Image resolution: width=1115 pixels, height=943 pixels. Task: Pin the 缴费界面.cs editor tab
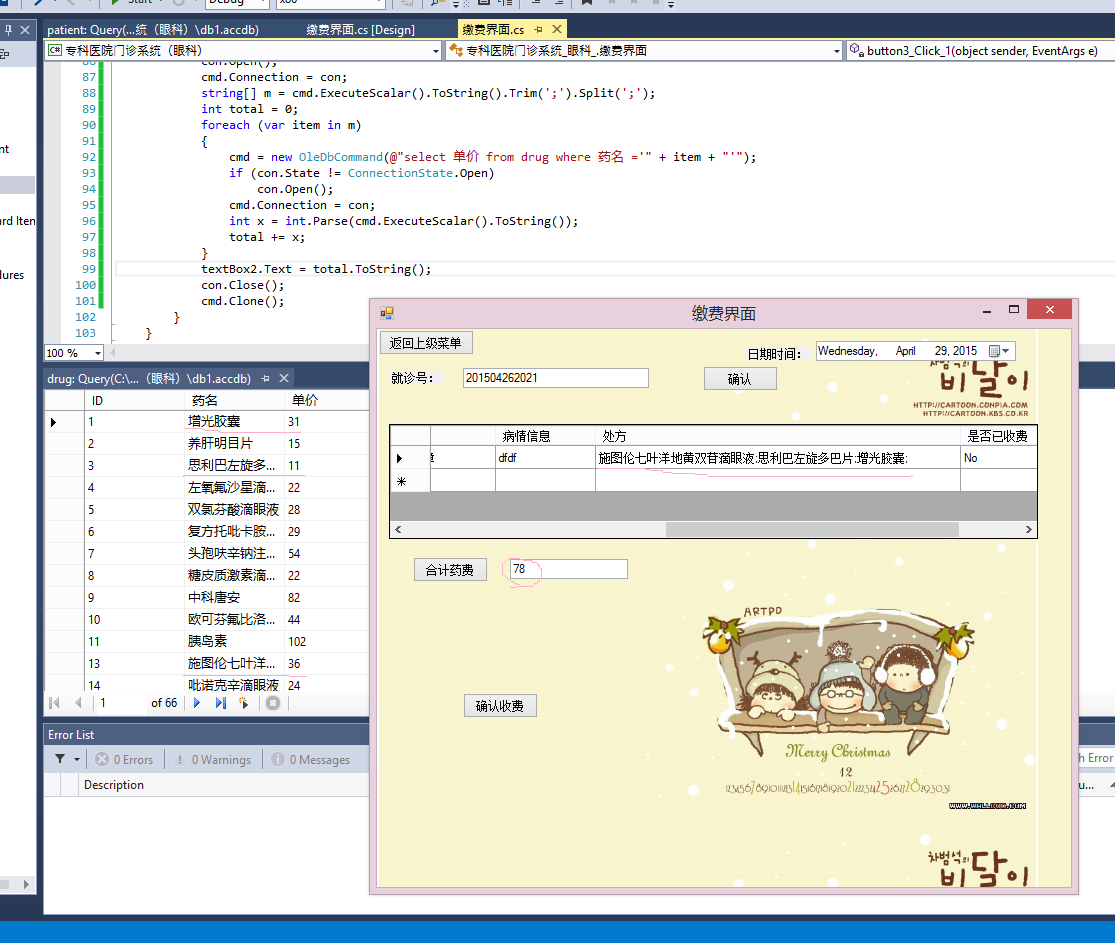(538, 29)
